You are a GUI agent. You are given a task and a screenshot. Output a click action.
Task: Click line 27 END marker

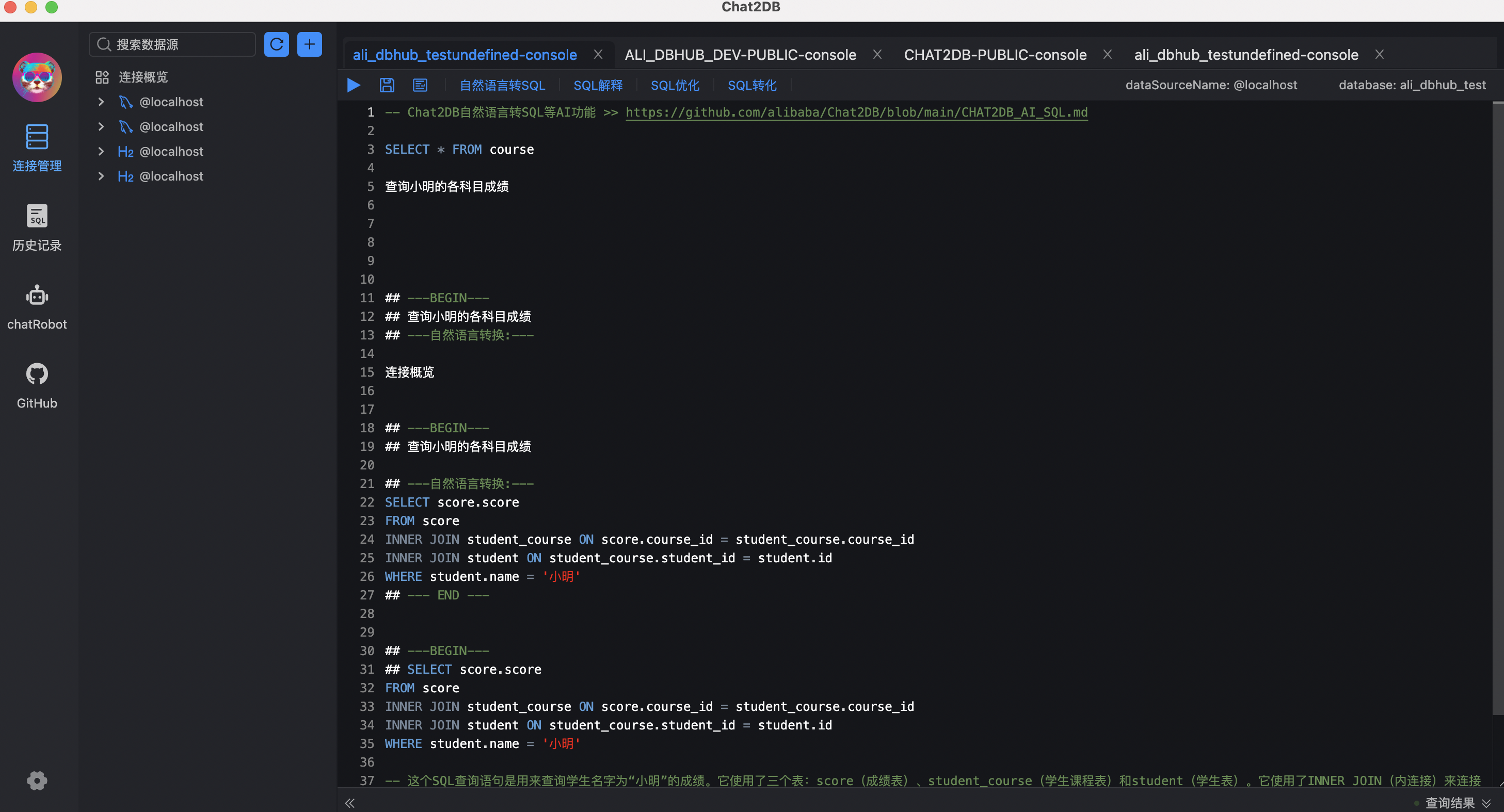click(x=437, y=595)
